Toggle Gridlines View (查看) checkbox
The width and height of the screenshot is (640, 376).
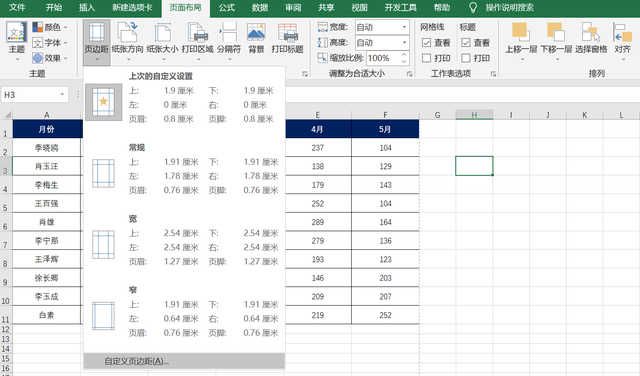pos(427,42)
